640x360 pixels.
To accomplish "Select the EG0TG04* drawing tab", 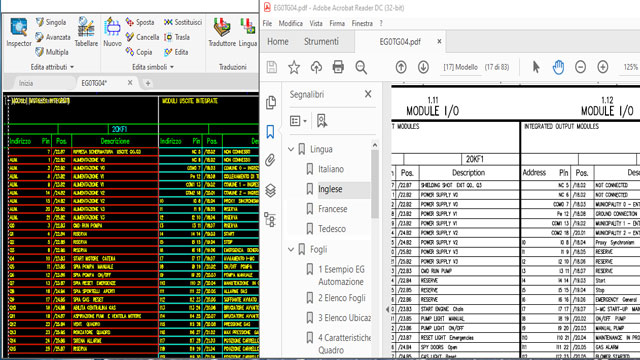I will tap(94, 83).
